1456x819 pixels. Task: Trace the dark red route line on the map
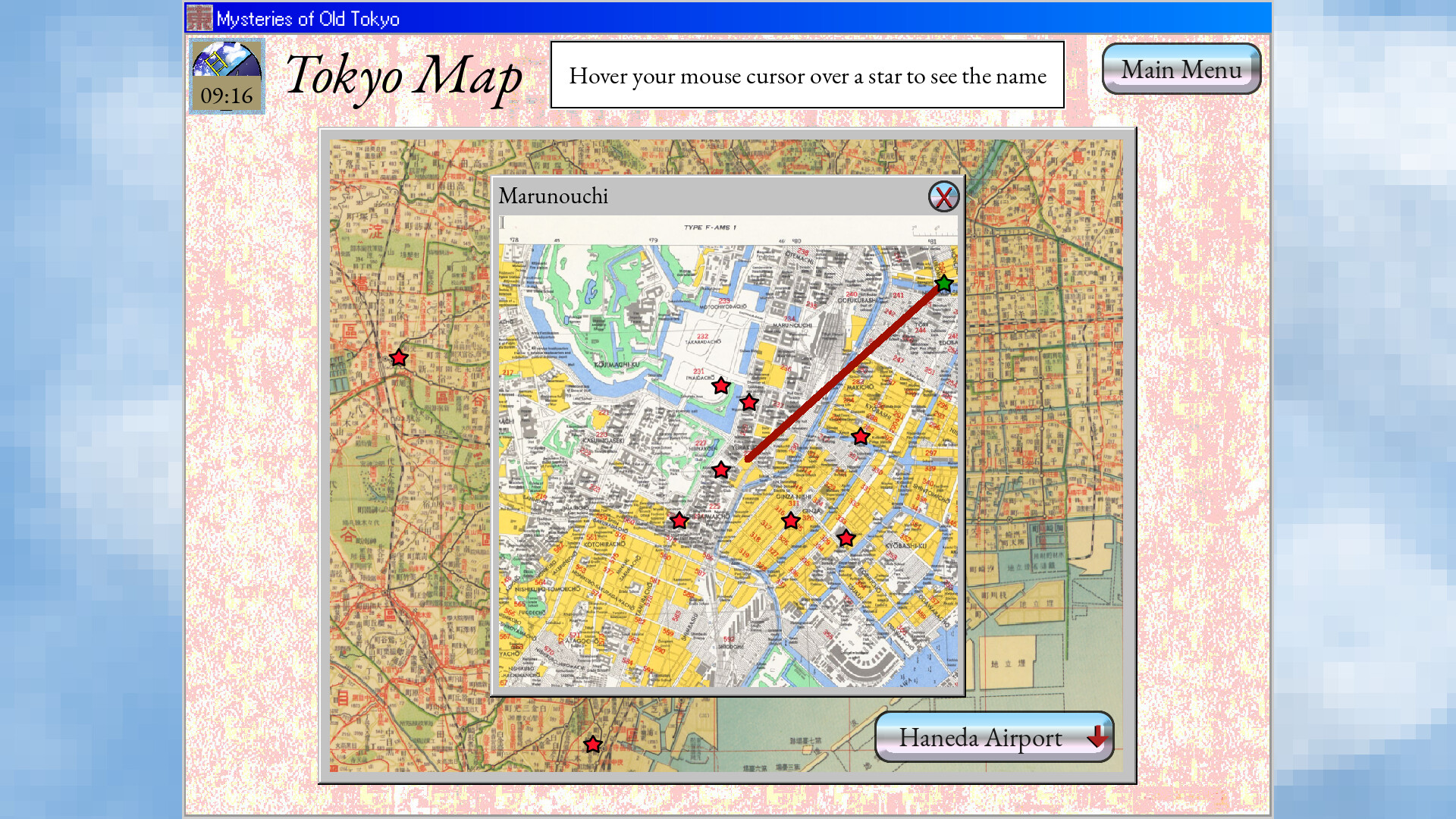click(842, 372)
